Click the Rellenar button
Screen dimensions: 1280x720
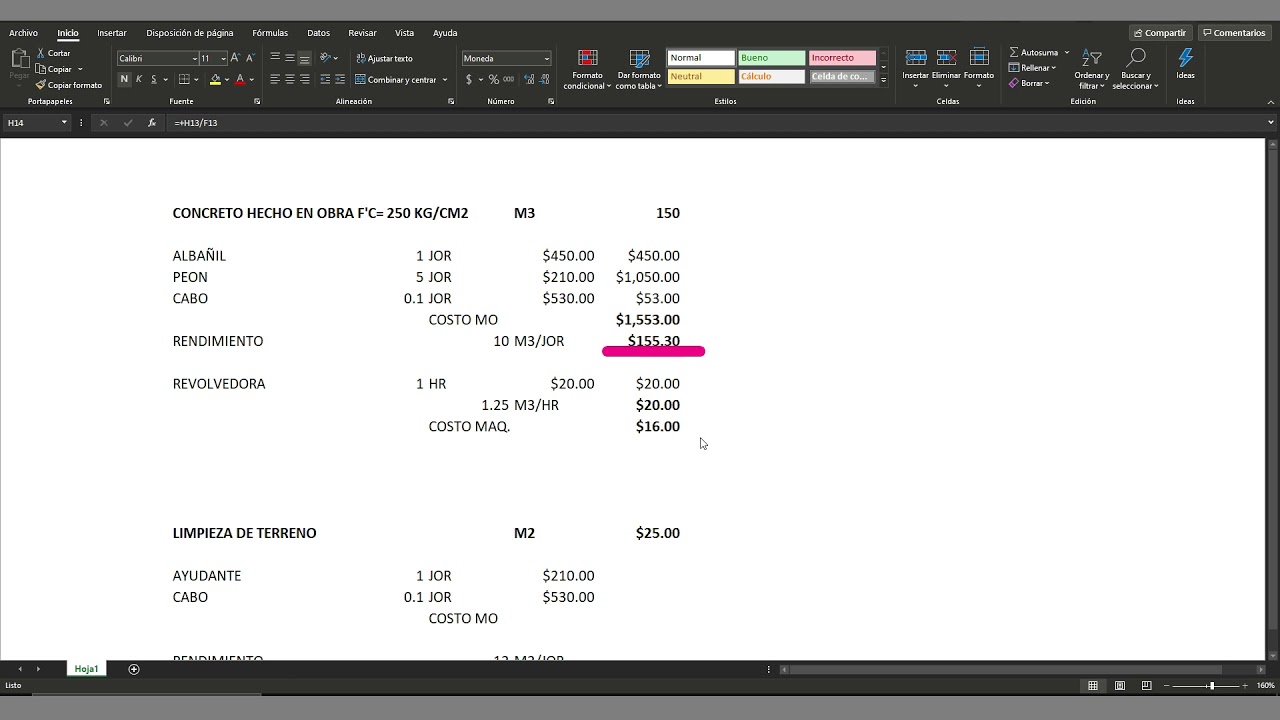click(x=1032, y=68)
